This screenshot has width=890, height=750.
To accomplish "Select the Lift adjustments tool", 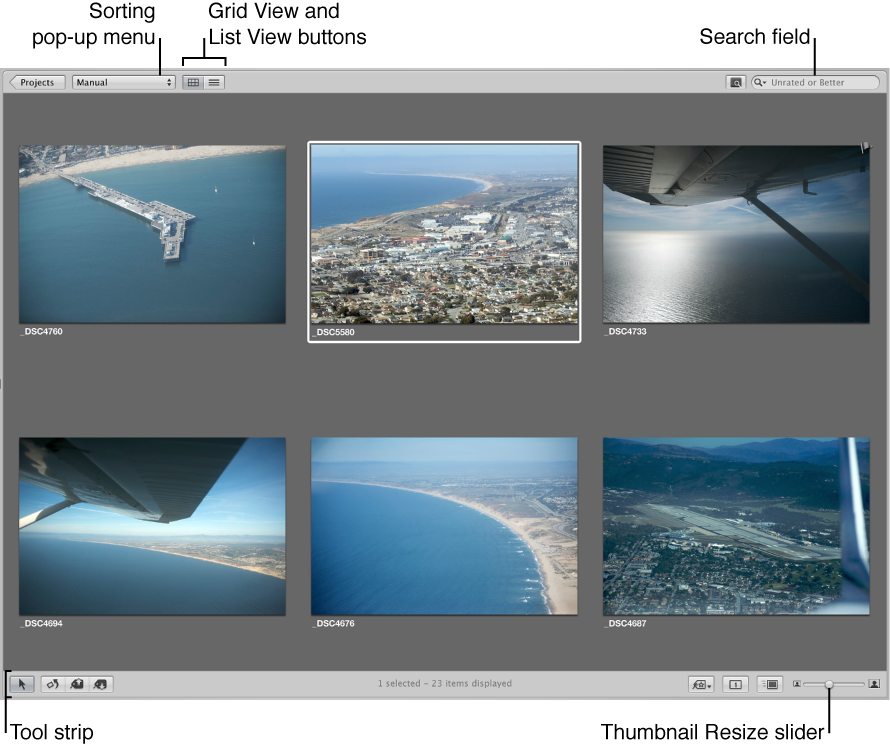I will [x=77, y=684].
